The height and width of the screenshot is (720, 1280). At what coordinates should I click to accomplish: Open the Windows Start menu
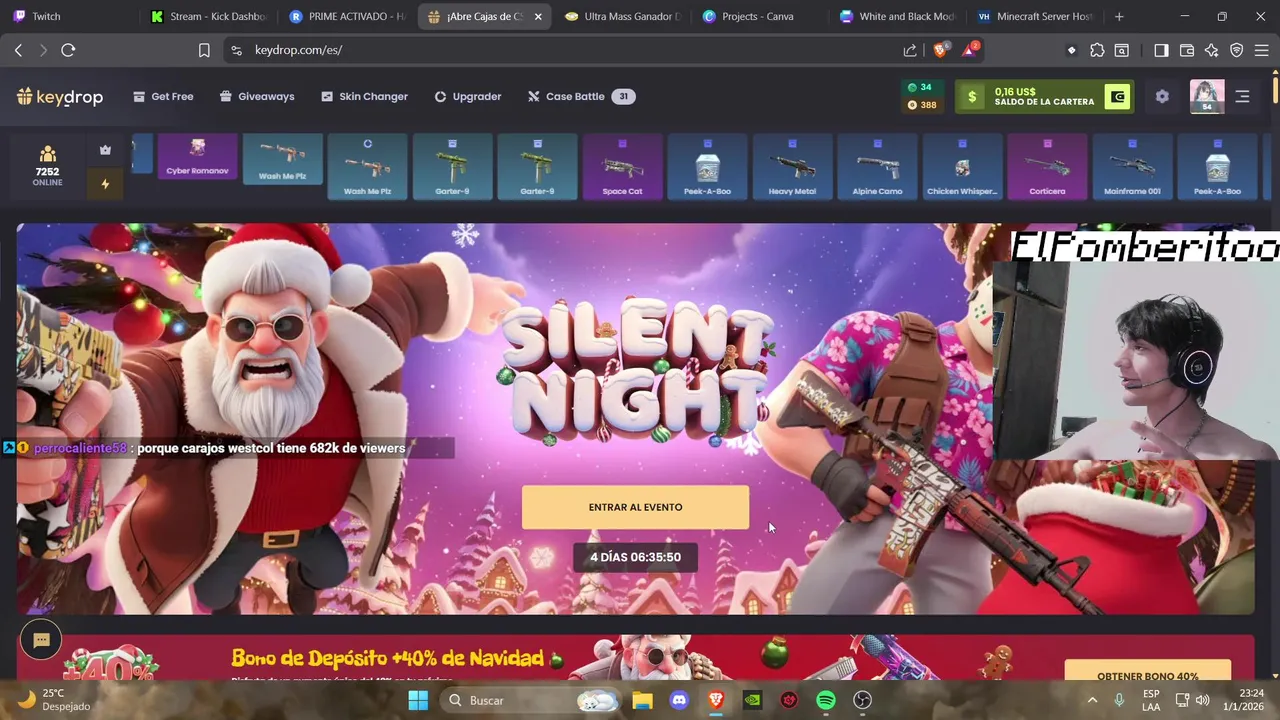point(418,700)
